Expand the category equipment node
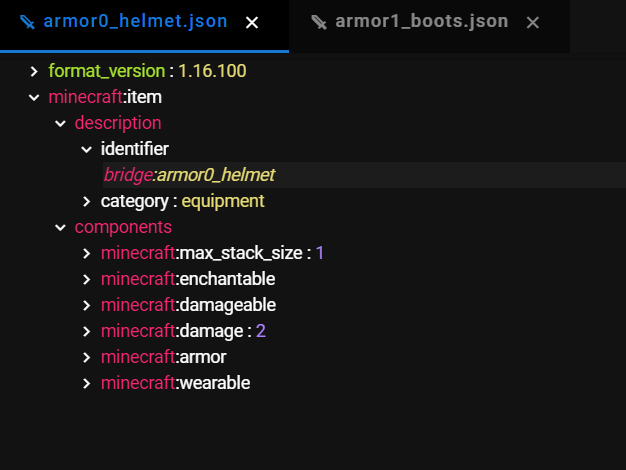The image size is (626, 470). 86,201
